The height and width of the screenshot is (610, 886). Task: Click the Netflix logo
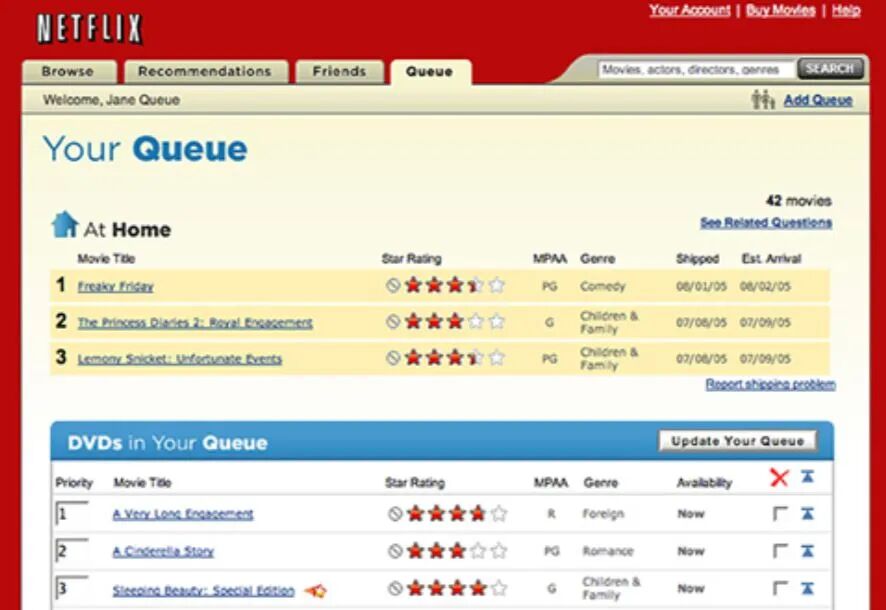(x=89, y=29)
